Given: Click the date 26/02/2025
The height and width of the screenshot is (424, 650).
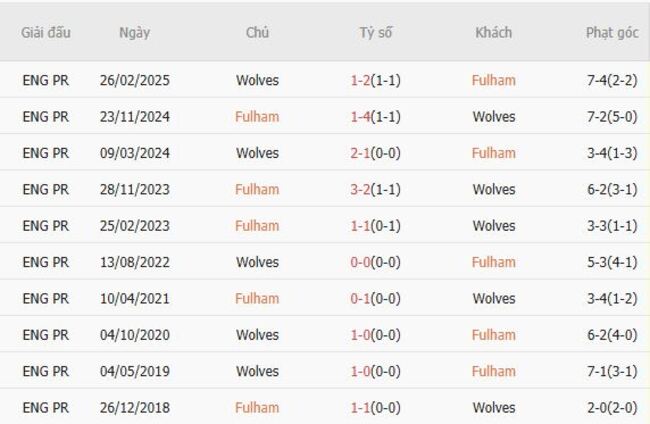Looking at the screenshot, I should pyautogui.click(x=134, y=80).
